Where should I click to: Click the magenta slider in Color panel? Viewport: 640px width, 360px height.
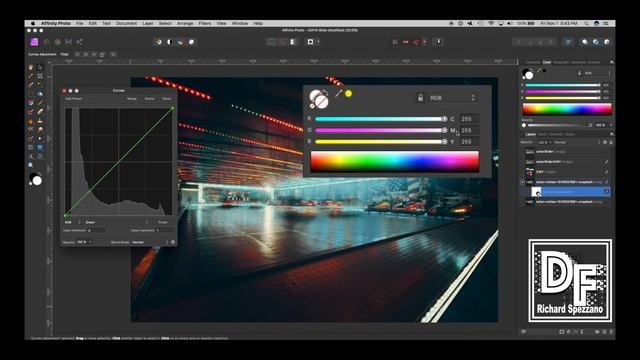point(563,91)
